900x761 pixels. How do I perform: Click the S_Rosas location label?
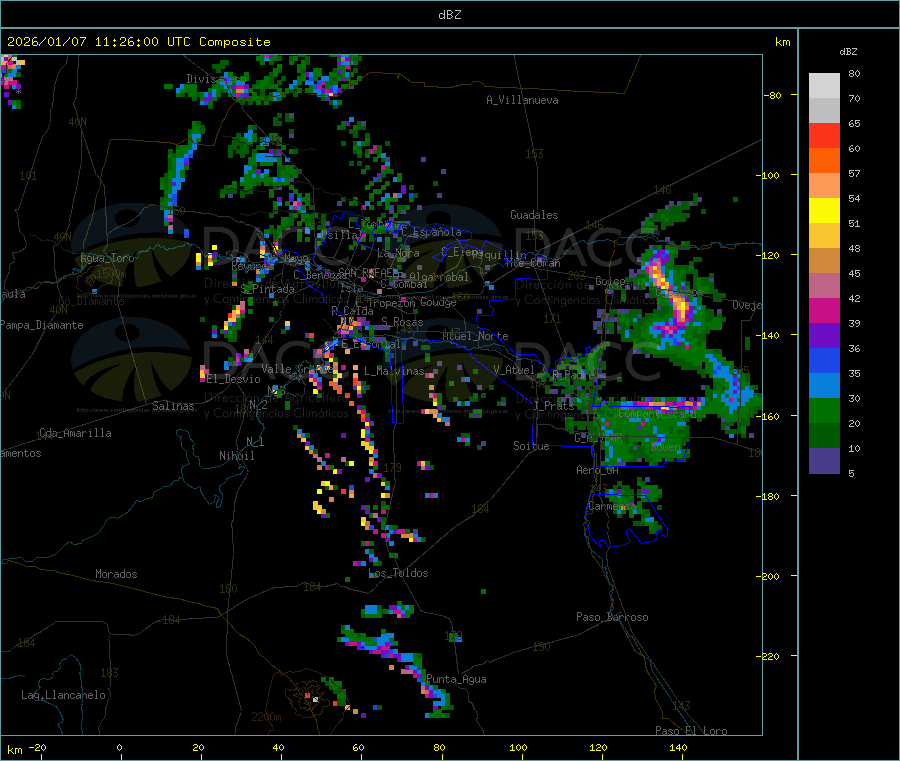[402, 322]
